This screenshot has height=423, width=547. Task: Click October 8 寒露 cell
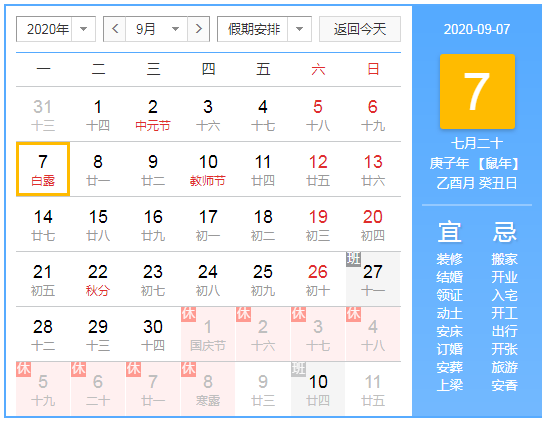208,389
